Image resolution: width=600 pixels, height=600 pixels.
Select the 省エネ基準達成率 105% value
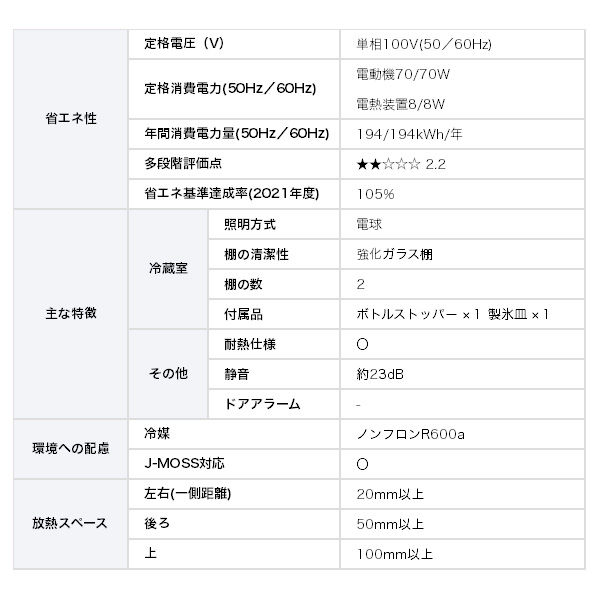pyautogui.click(x=375, y=194)
